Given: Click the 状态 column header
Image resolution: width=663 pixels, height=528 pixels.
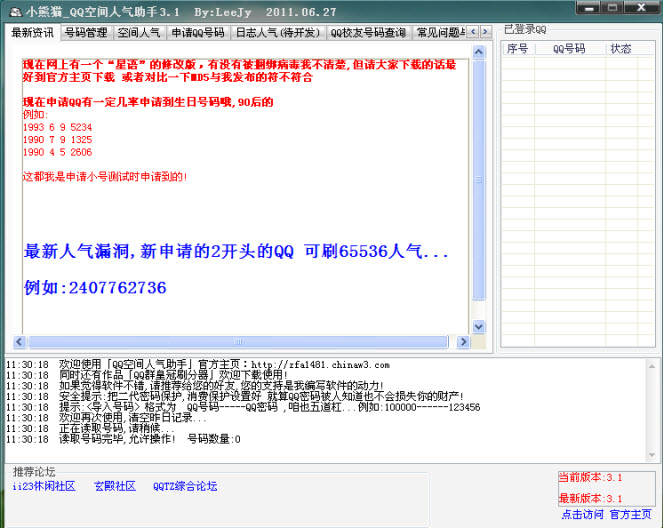Looking at the screenshot, I should point(621,49).
